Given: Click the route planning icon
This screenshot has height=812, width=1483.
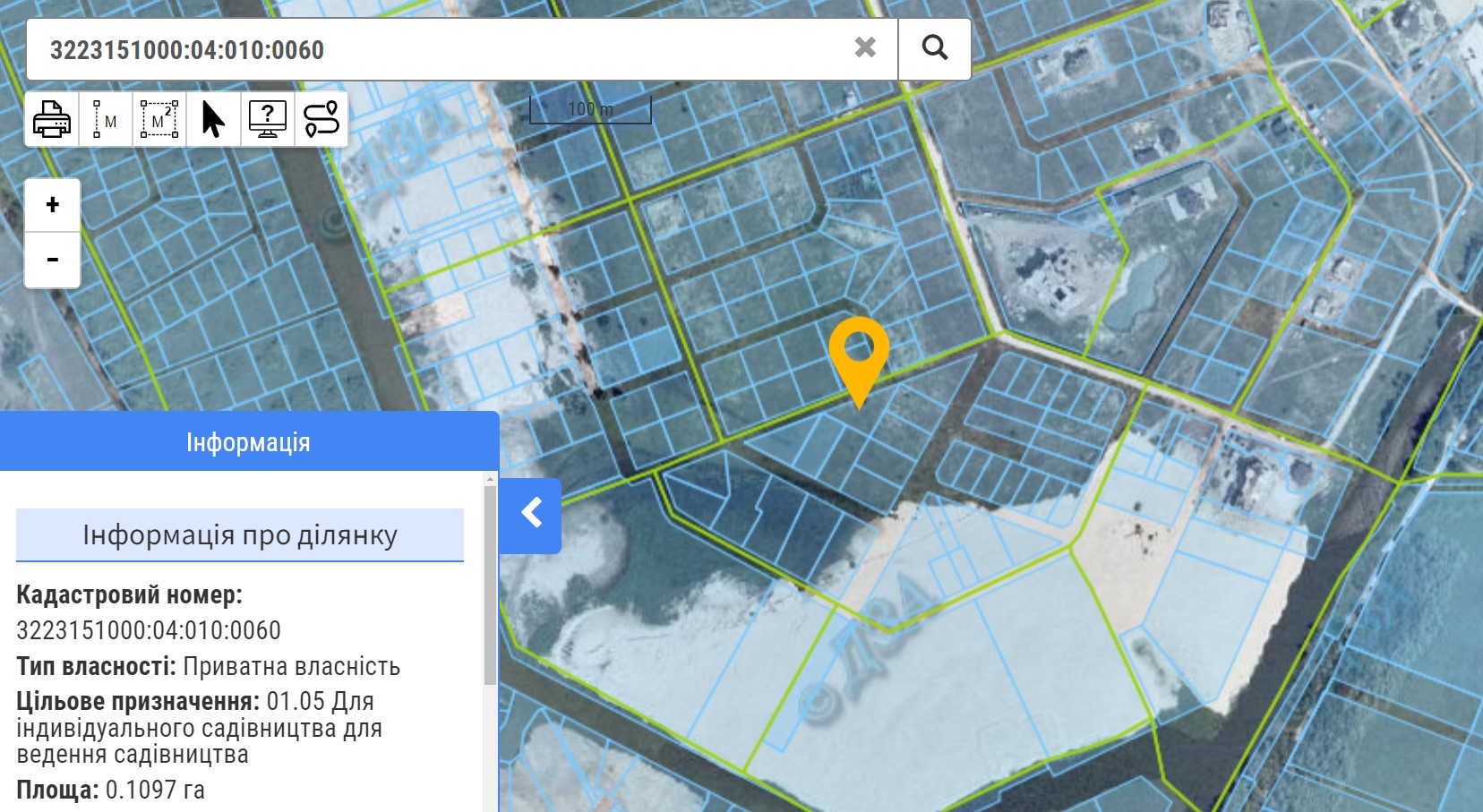Looking at the screenshot, I should (321, 119).
